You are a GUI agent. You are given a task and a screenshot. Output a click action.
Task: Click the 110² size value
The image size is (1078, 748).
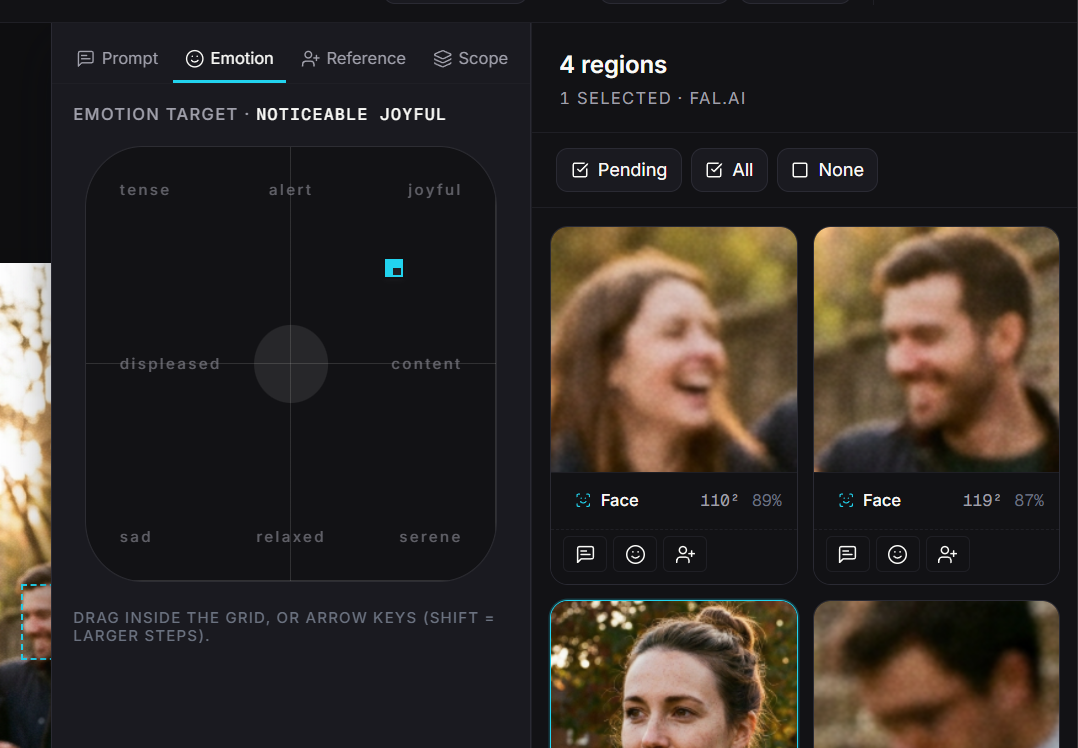[x=719, y=500]
